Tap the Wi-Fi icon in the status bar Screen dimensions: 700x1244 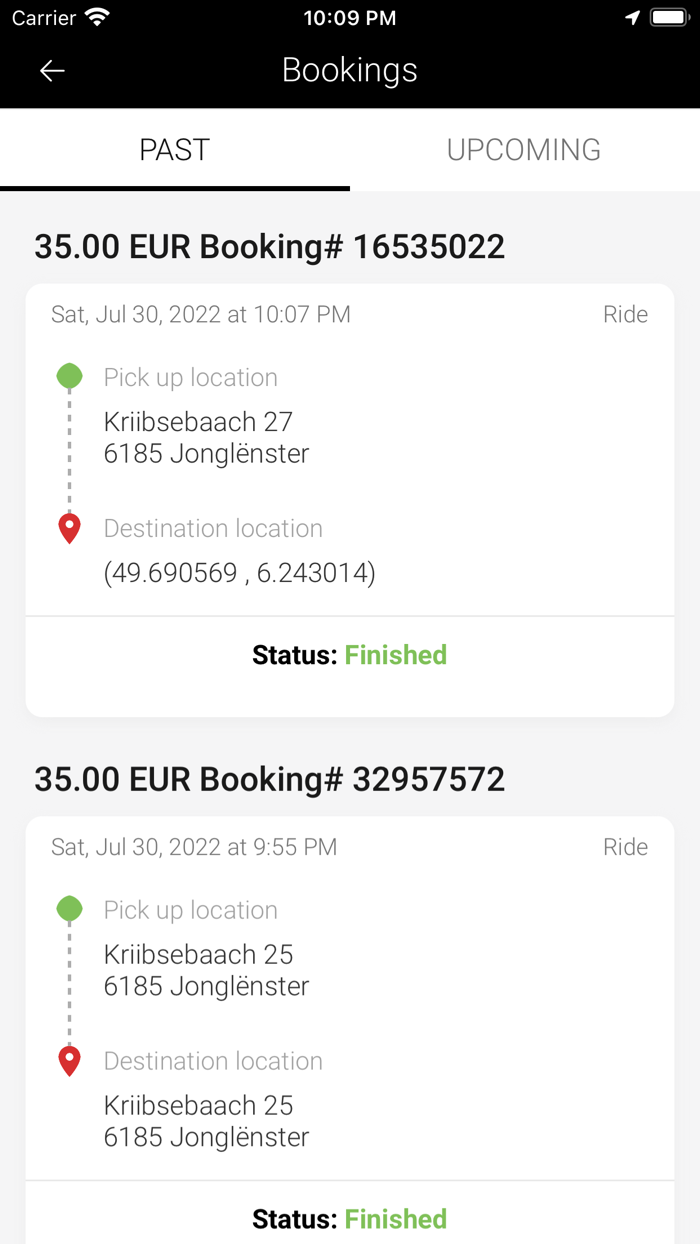tap(95, 16)
